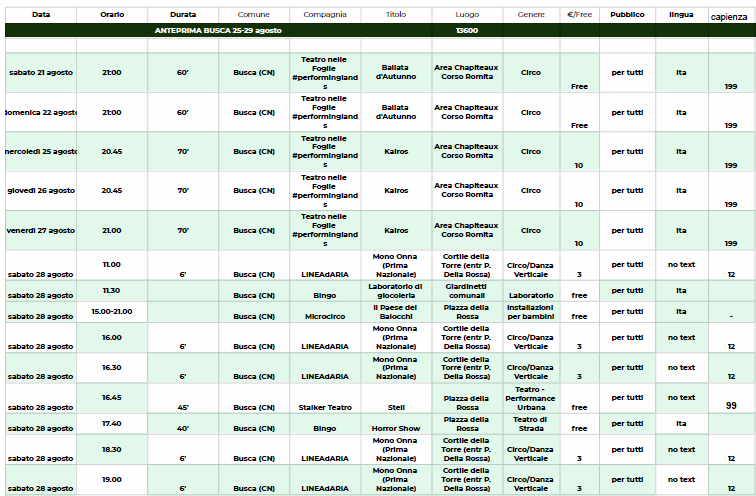Select the Titolo column header

point(396,15)
